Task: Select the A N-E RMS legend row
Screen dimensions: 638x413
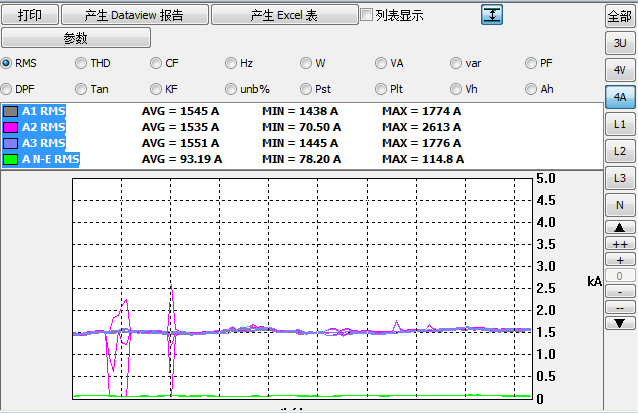Action: tap(50, 160)
